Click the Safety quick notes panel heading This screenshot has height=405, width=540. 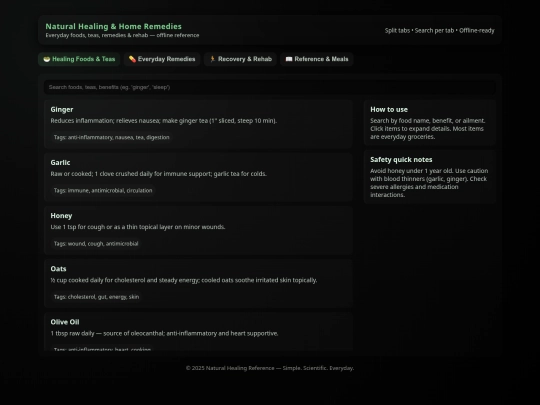pyautogui.click(x=401, y=160)
